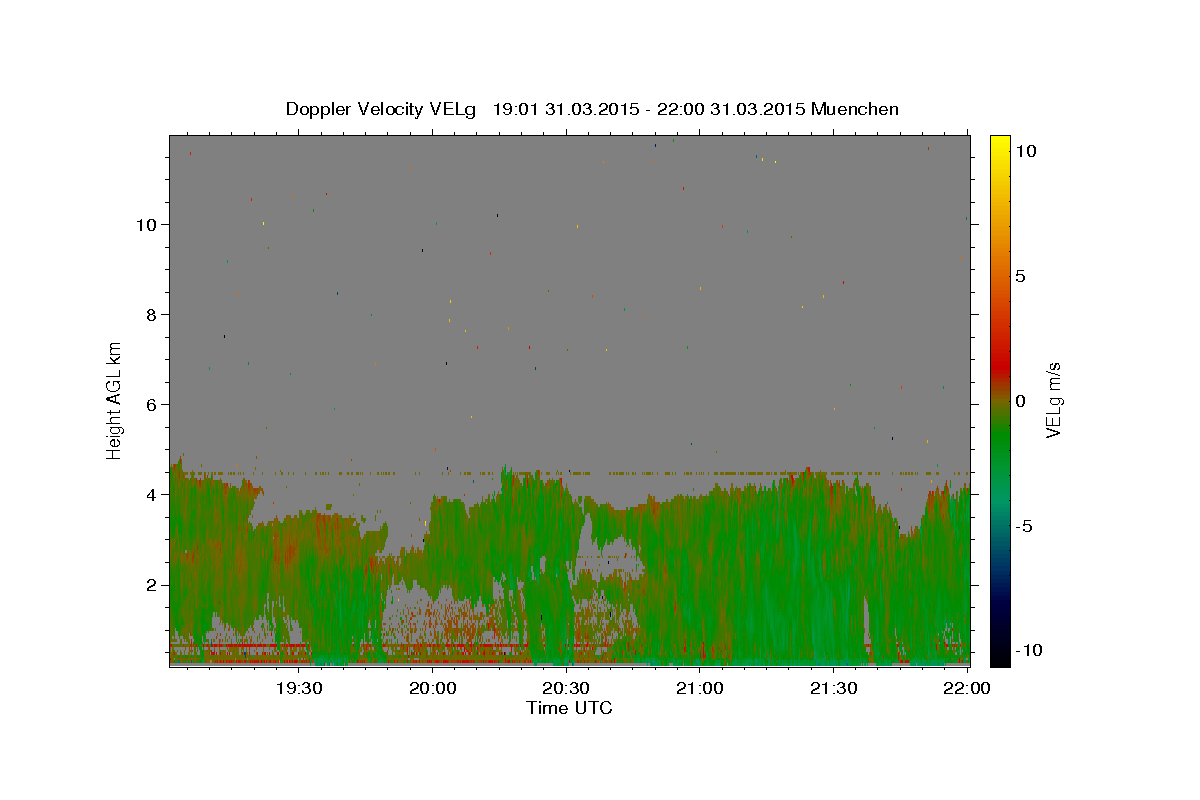Click the '20:00' time axis label
Viewport: 1200px width, 800px height.
(x=433, y=688)
